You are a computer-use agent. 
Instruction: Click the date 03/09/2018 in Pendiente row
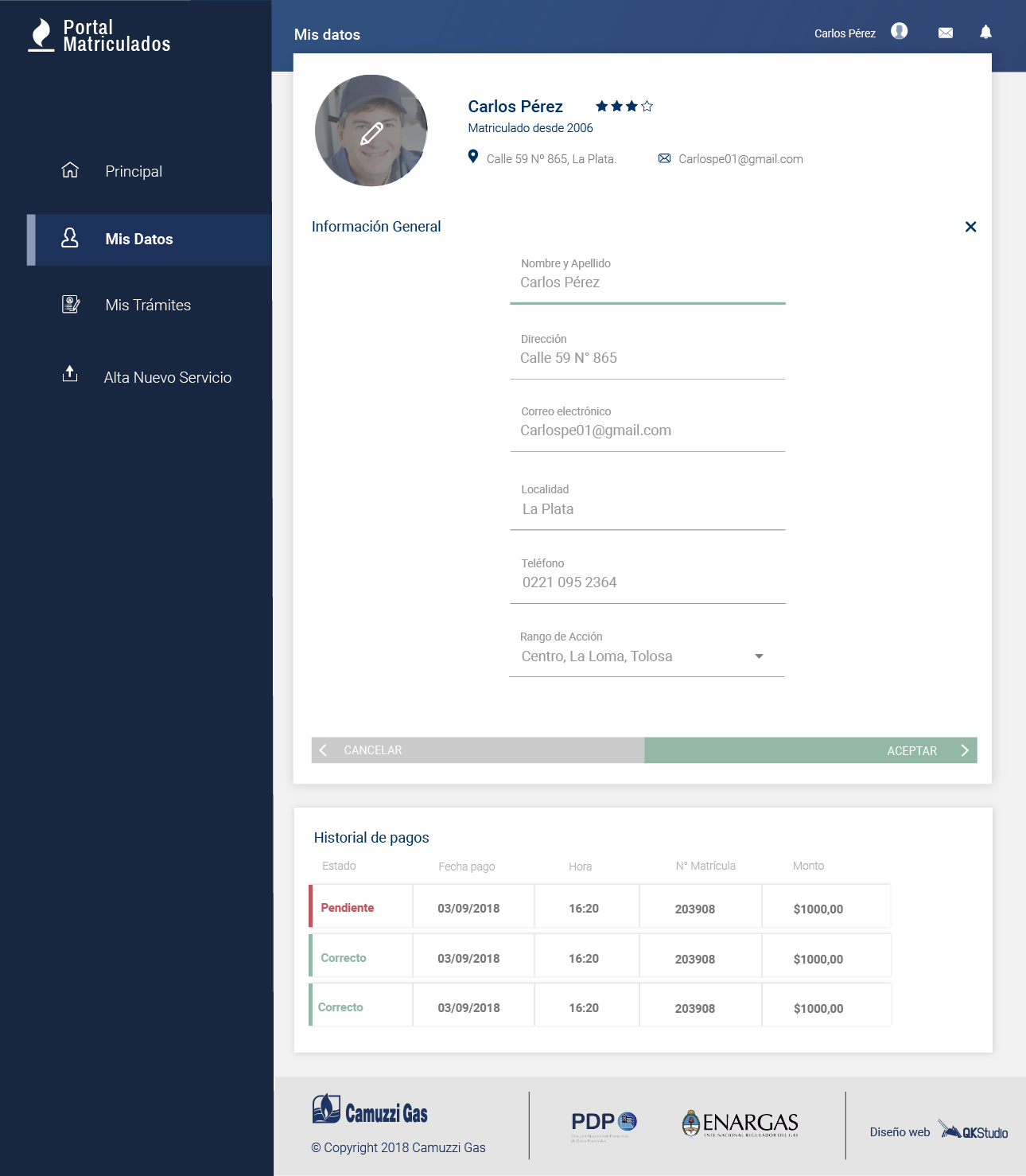468,909
